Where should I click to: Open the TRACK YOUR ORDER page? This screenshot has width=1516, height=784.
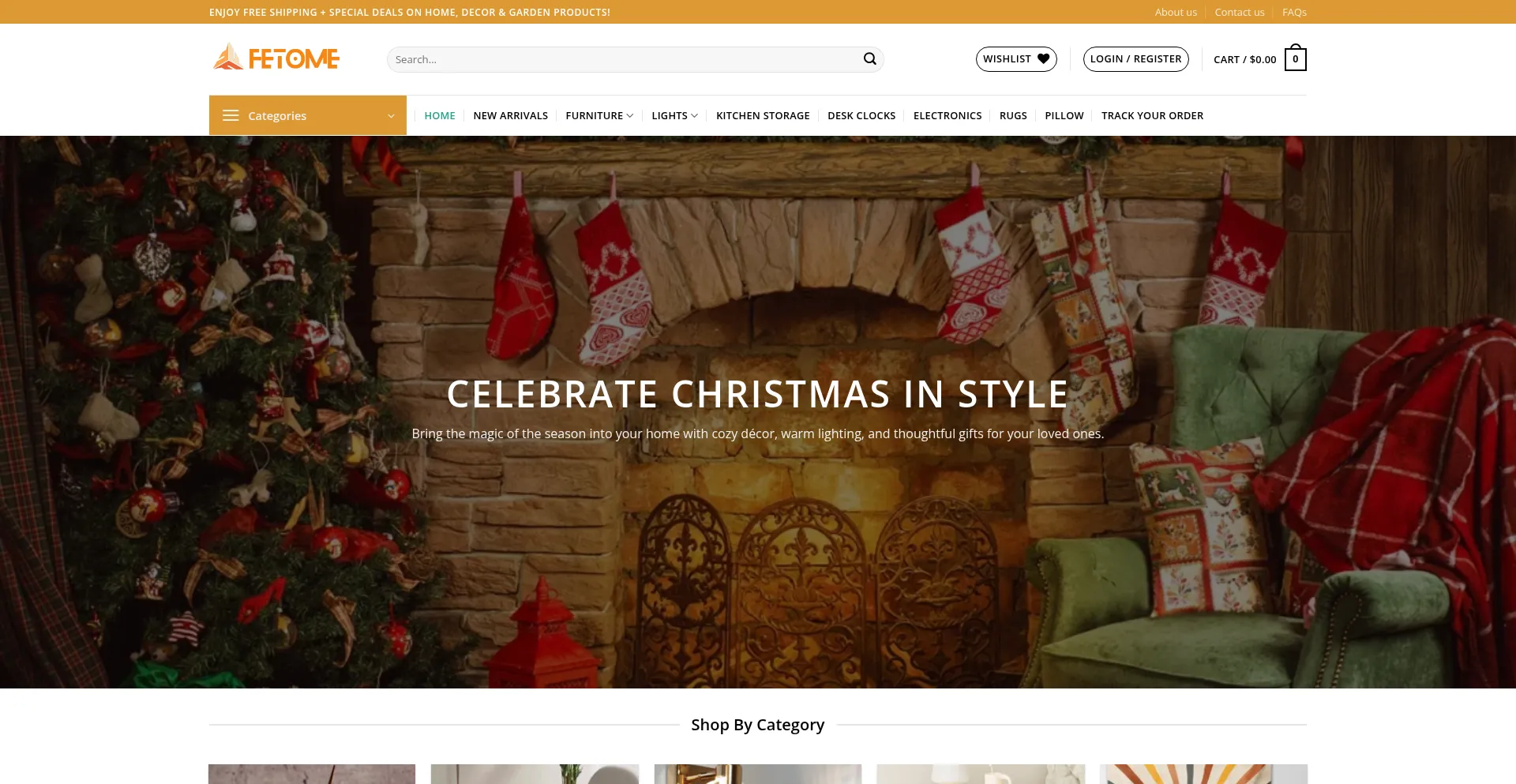coord(1152,115)
